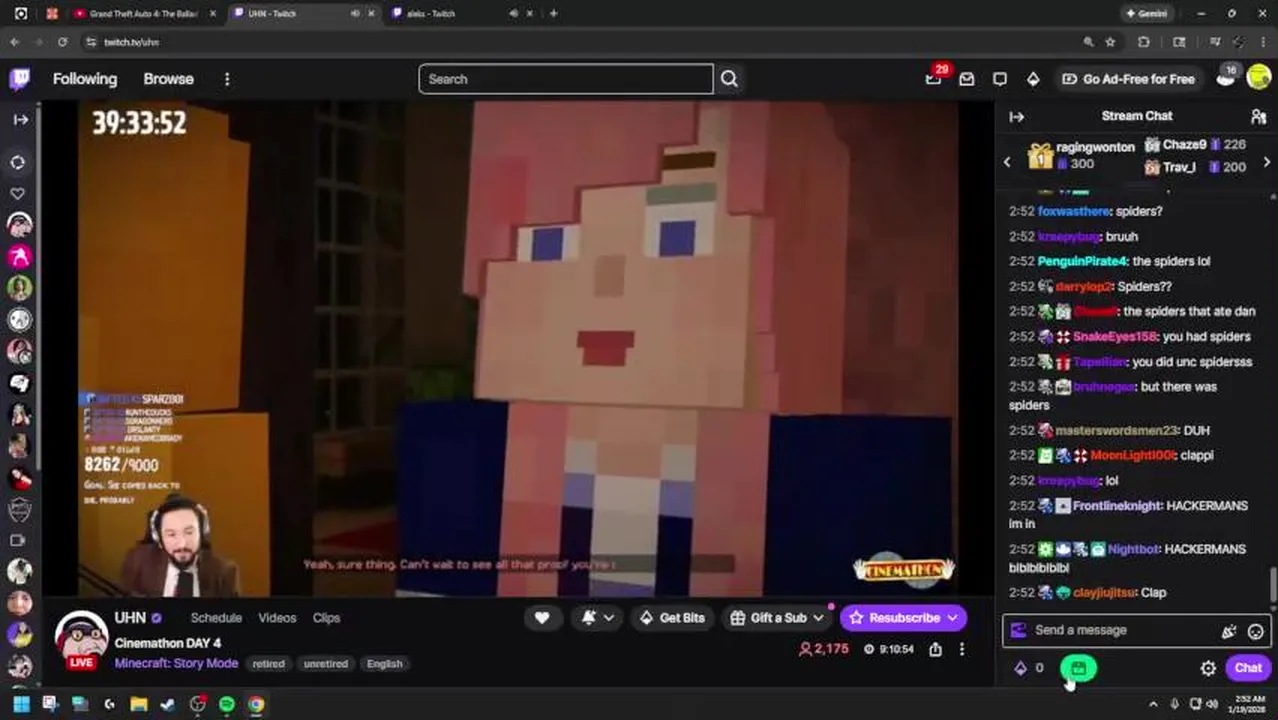Open browser extensions puzzle icon
The image size is (1278, 720).
1143,42
